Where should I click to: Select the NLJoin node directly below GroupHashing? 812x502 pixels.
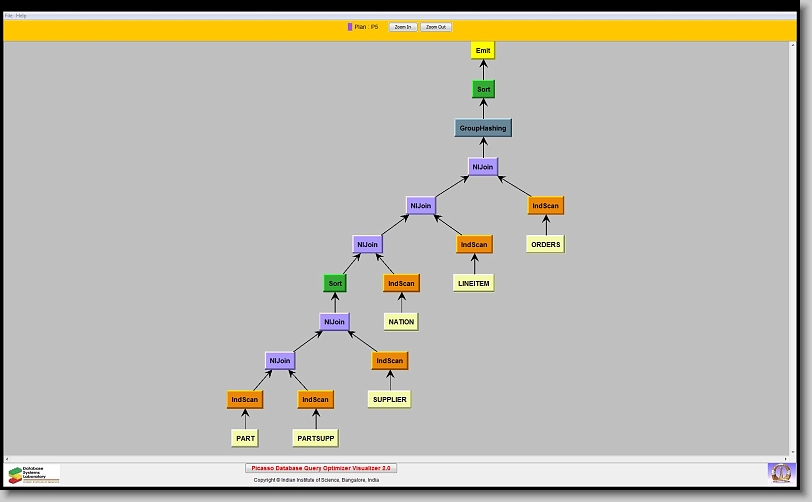coord(483,167)
